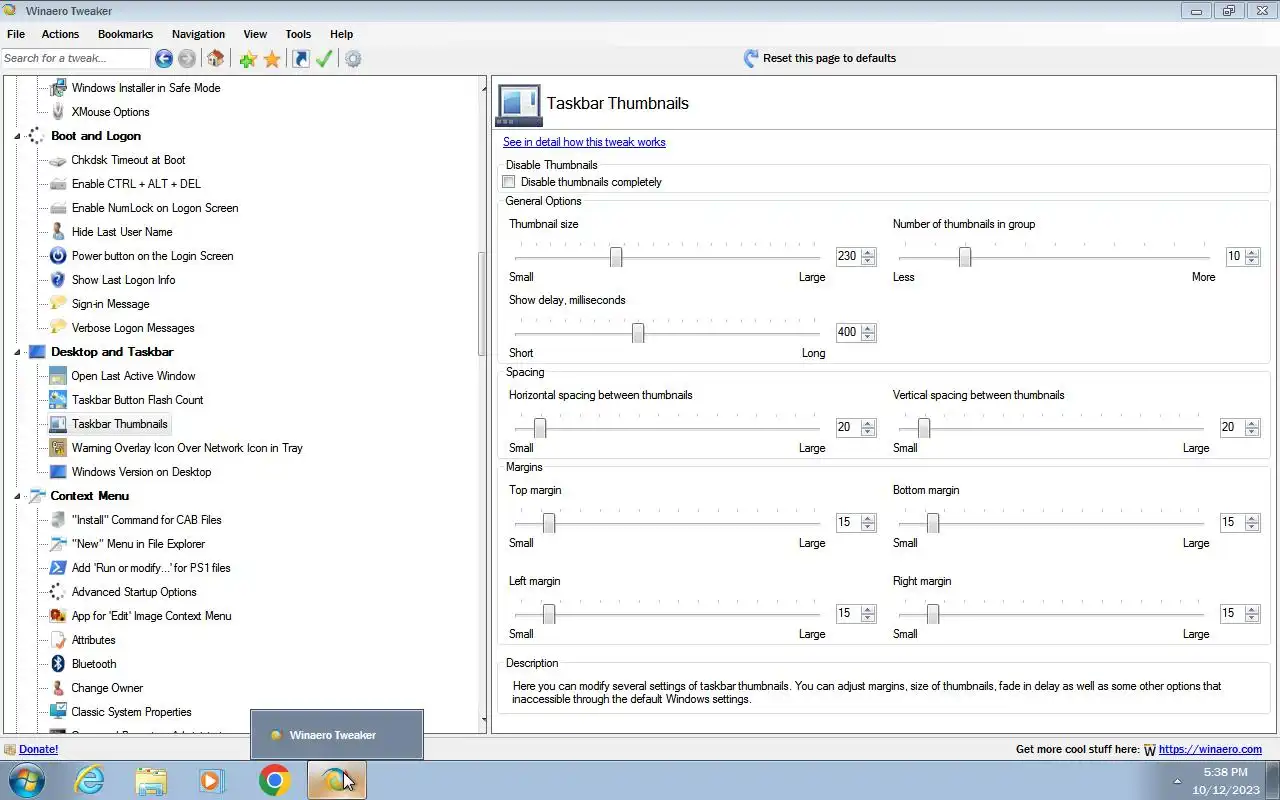Open the Actions menu
Screen dimensions: 1280x800
[60, 34]
